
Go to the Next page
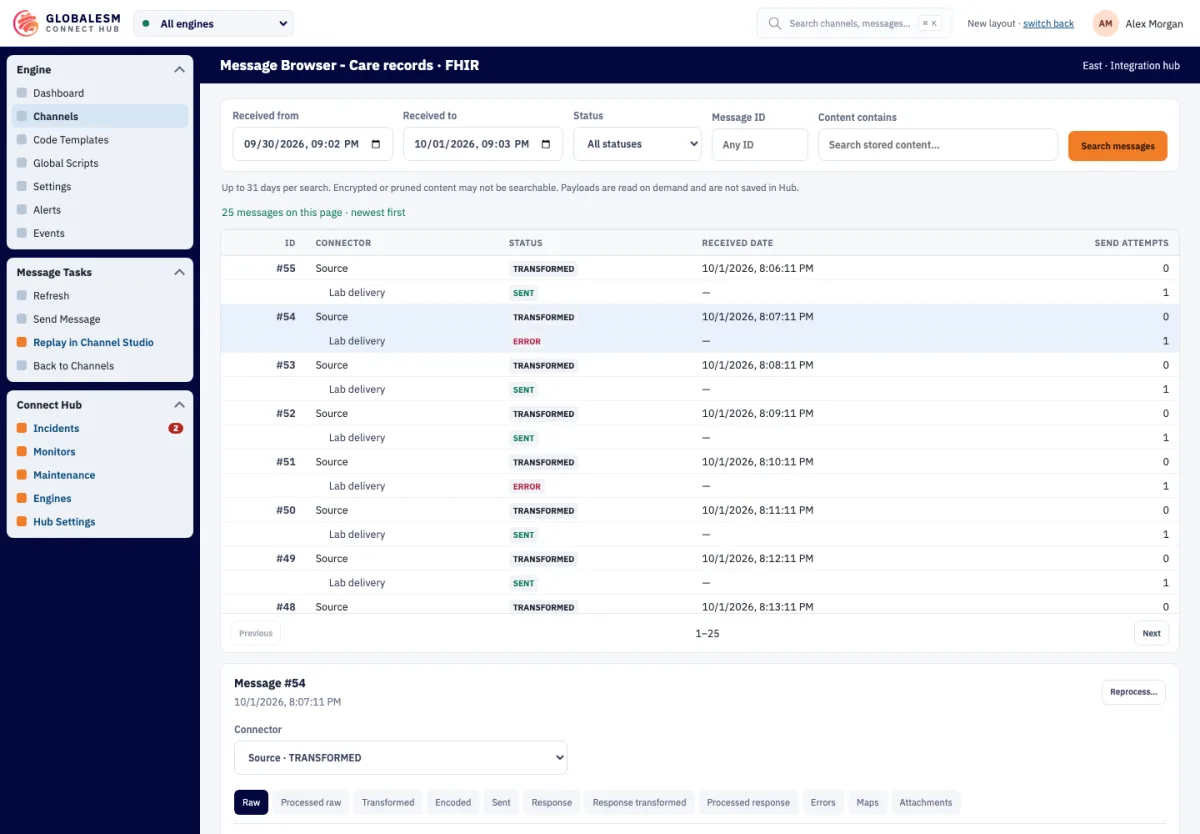click(x=1151, y=633)
